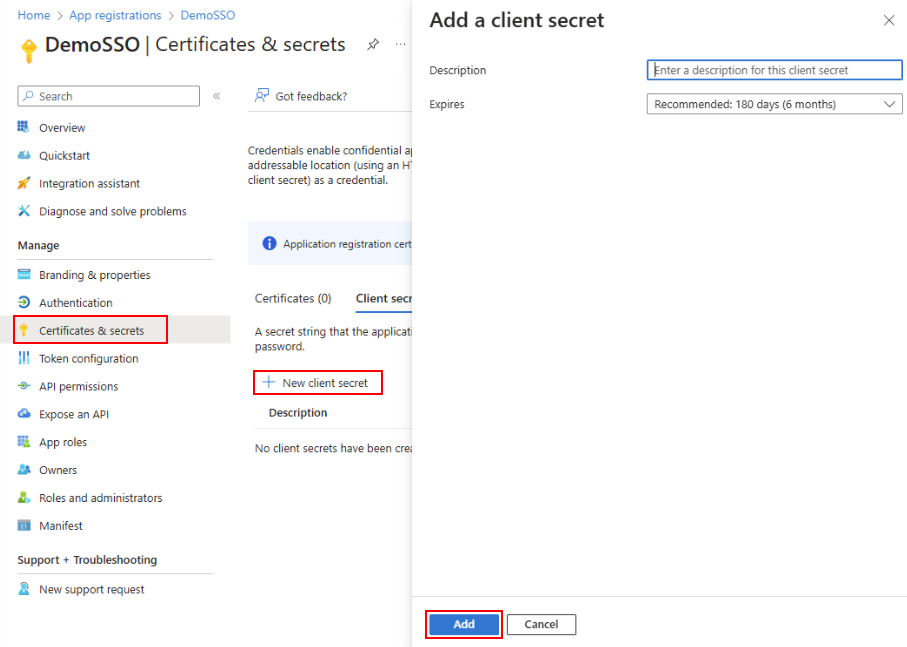The width and height of the screenshot is (907, 647).
Task: Click the Token configuration icon
Action: 24,359
